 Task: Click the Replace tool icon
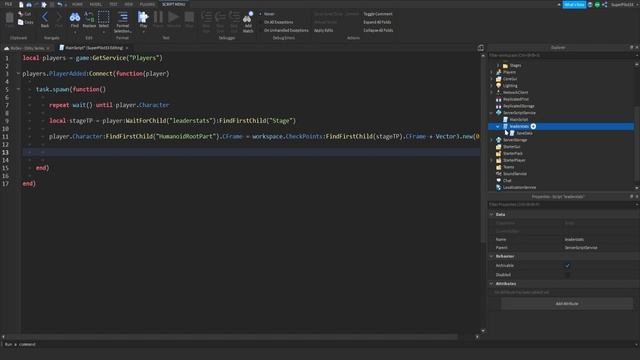(x=89, y=17)
